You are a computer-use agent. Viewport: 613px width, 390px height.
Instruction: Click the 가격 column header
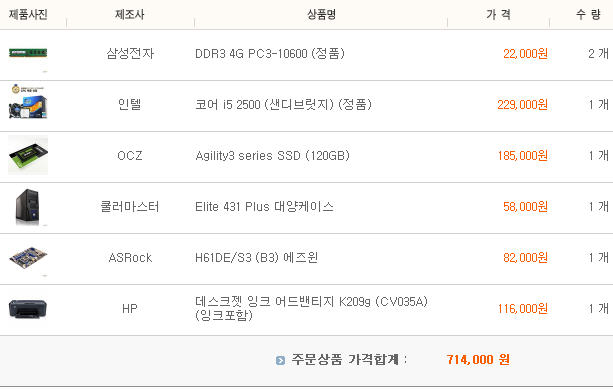point(498,14)
